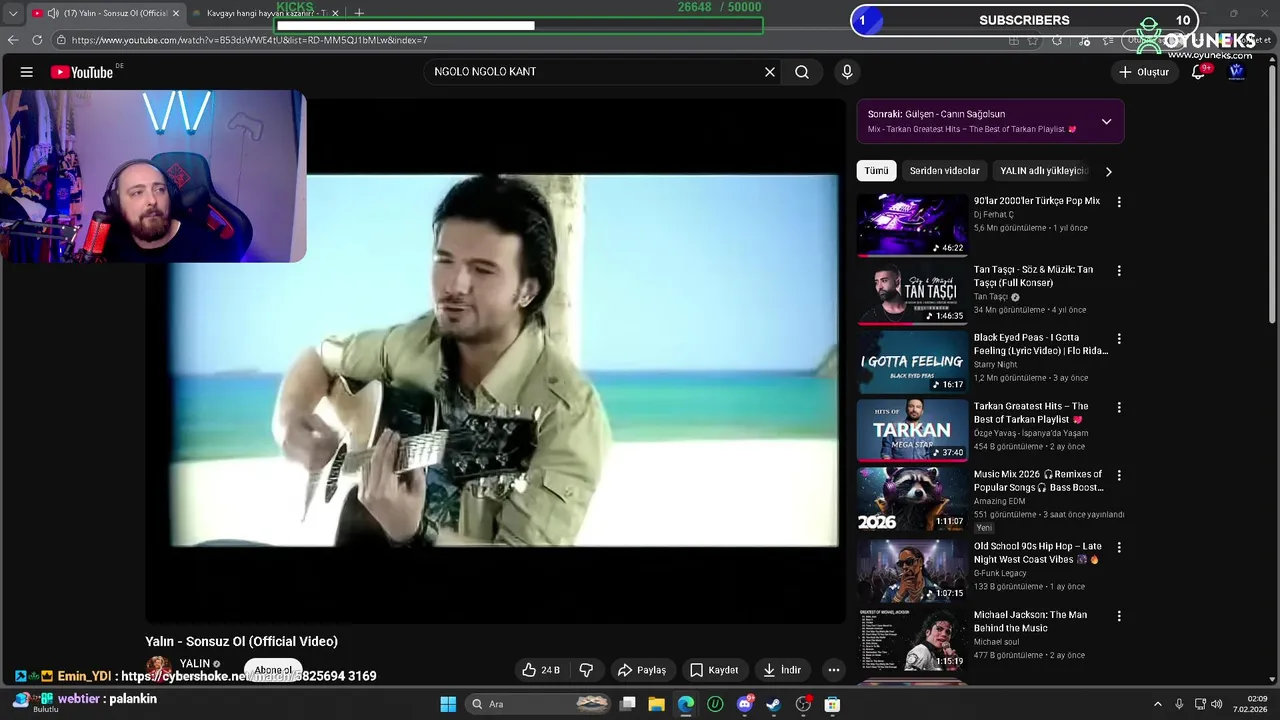Open a new browser tab
The image size is (1280, 720).
pos(359,13)
